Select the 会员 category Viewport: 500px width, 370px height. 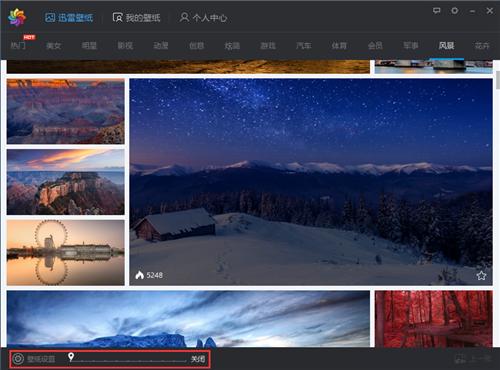click(375, 45)
